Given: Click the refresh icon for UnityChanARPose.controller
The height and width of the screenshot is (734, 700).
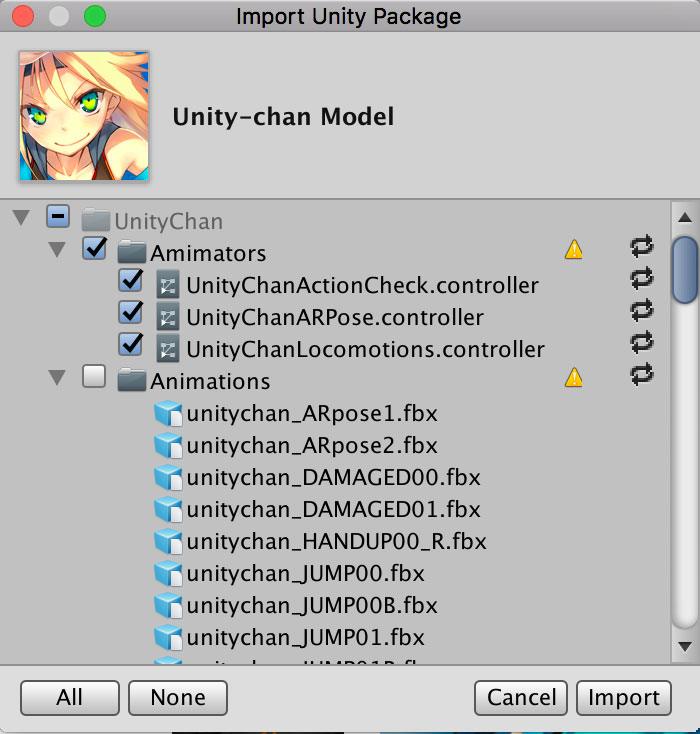Looking at the screenshot, I should (x=641, y=310).
